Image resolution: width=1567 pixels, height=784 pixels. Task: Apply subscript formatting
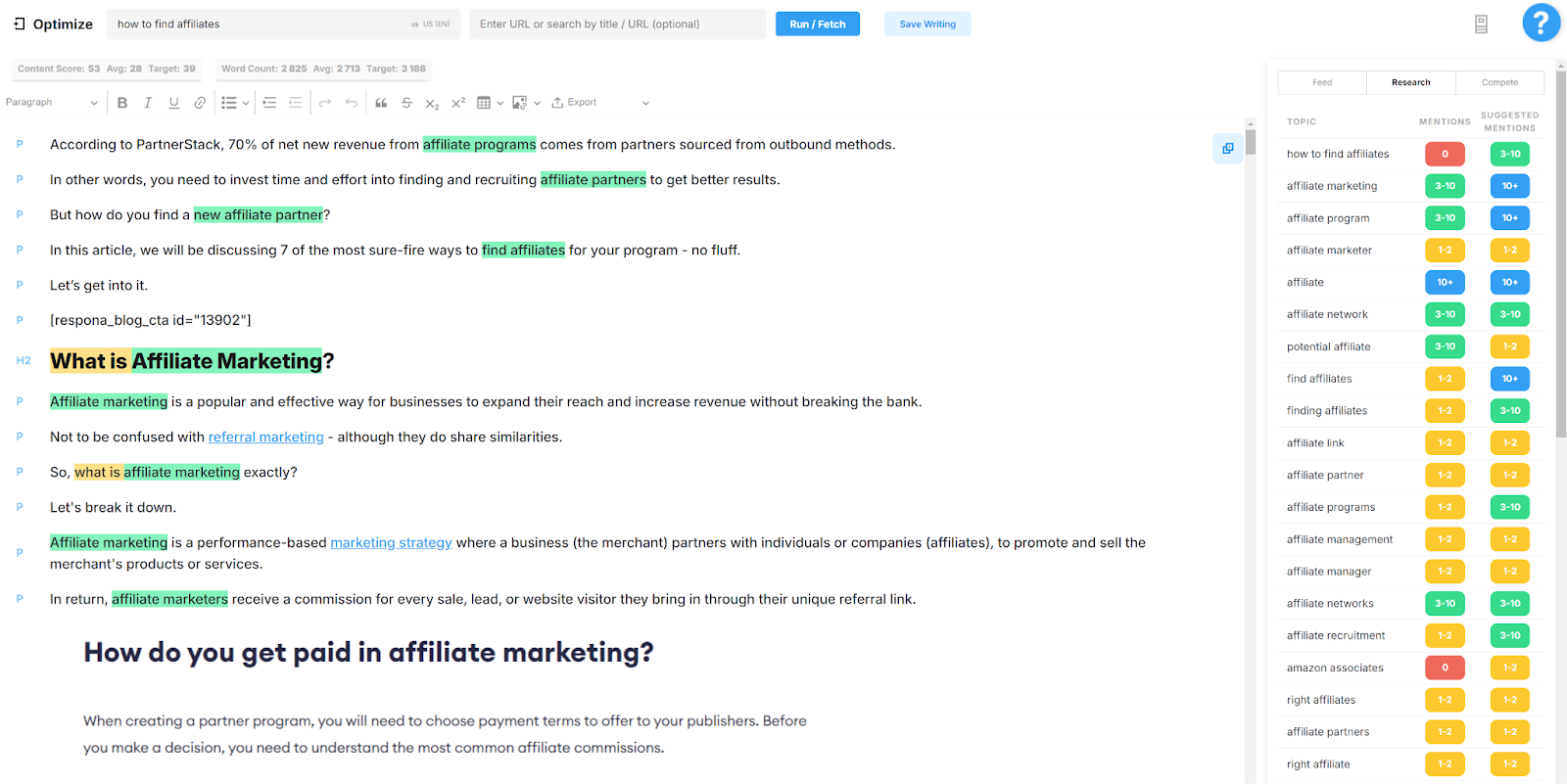tap(432, 103)
